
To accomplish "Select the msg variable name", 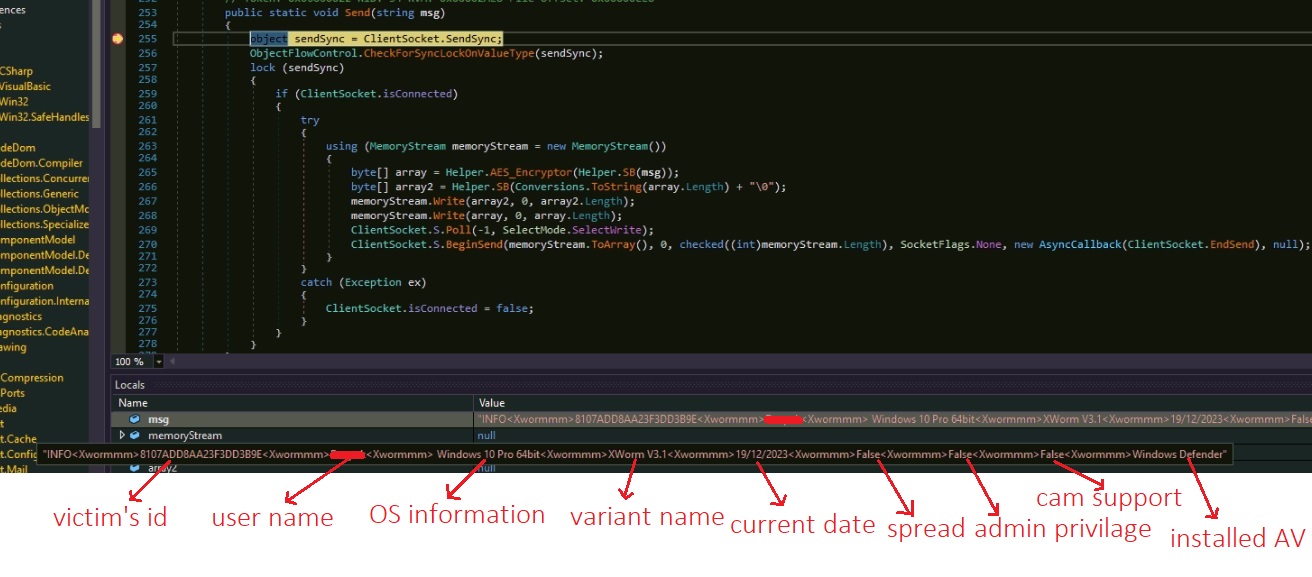I will click(x=158, y=419).
